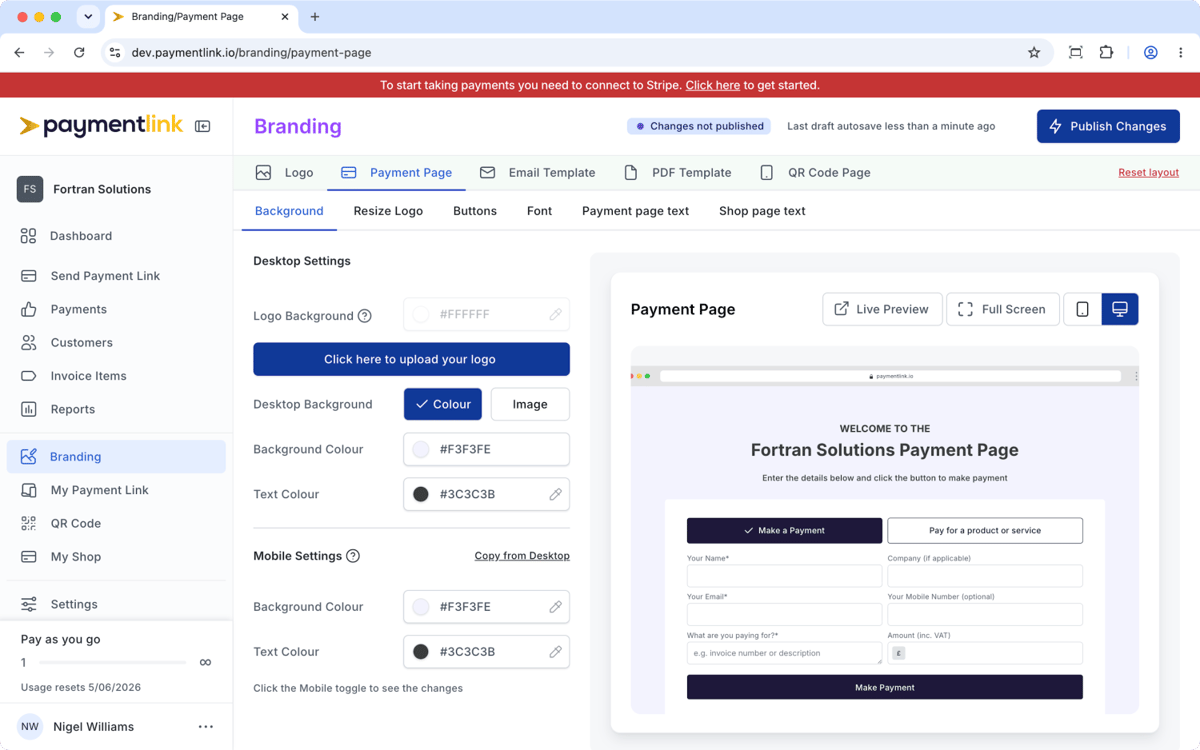Click the Reset layout link
Image resolution: width=1200 pixels, height=750 pixels.
tap(1148, 173)
